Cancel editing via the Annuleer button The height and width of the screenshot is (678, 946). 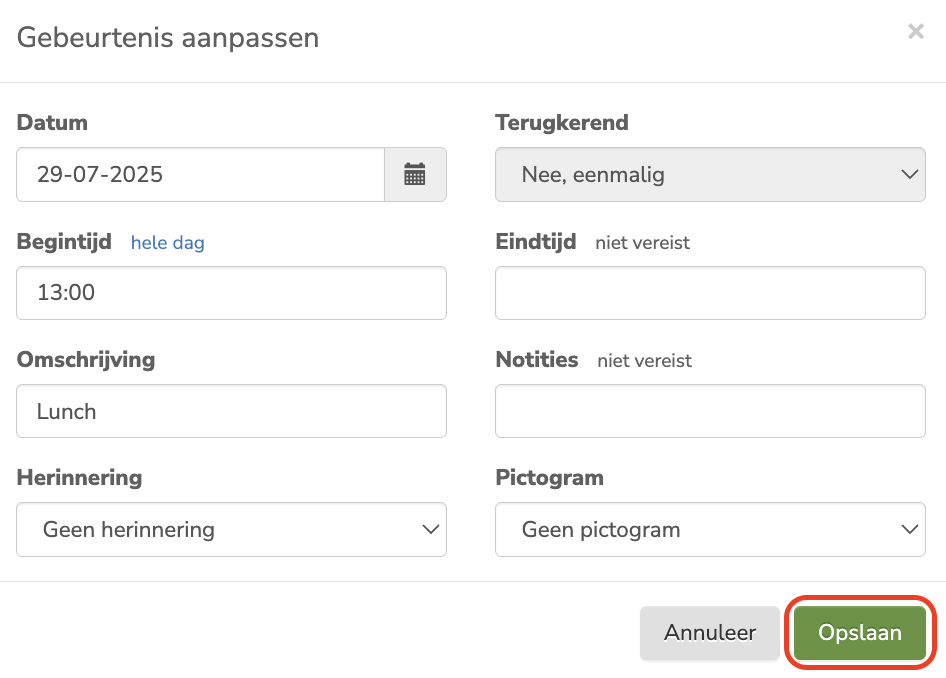(710, 632)
